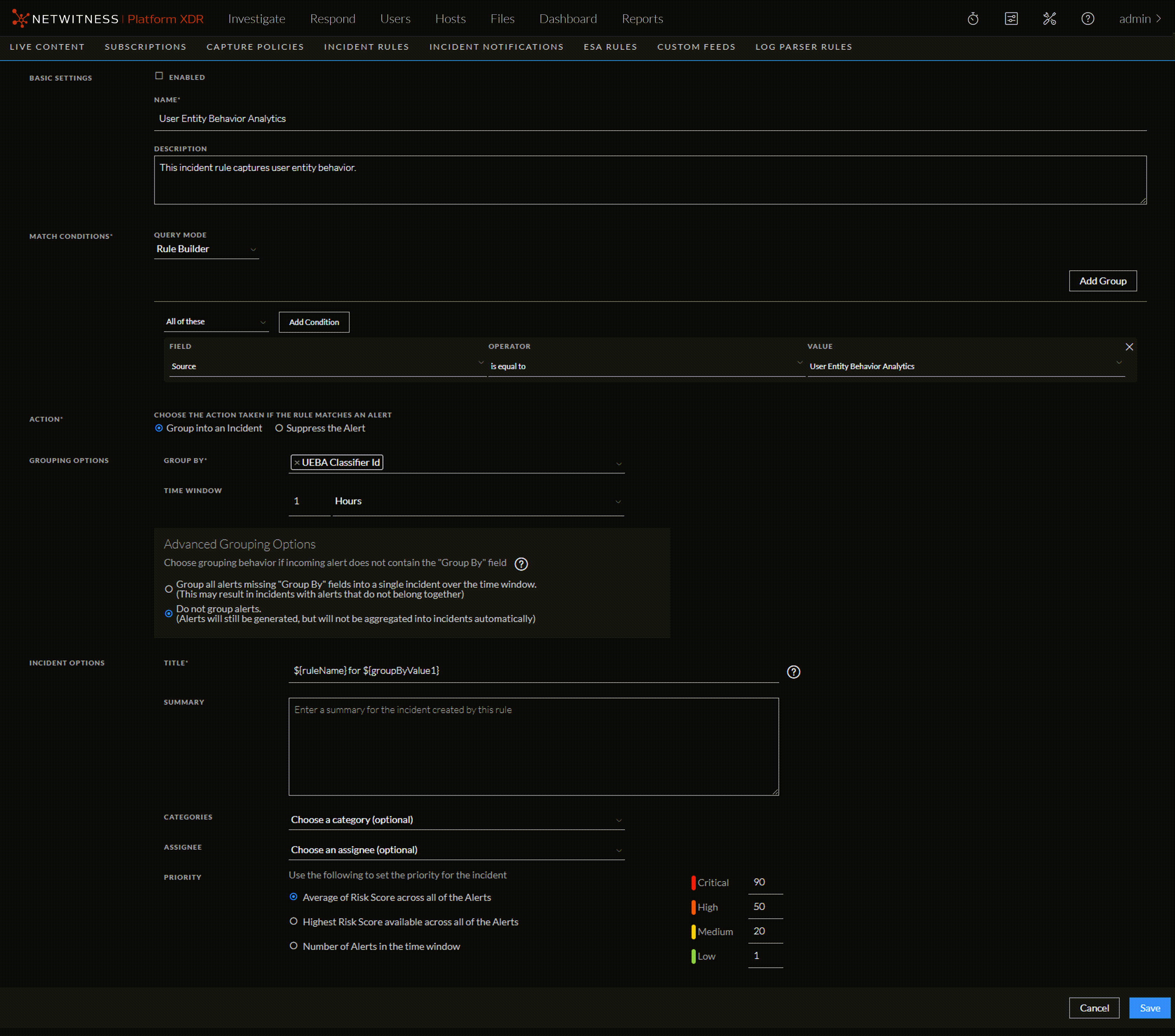Select Highest Risk Score priority option
Image resolution: width=1175 pixels, height=1036 pixels.
pyautogui.click(x=294, y=922)
